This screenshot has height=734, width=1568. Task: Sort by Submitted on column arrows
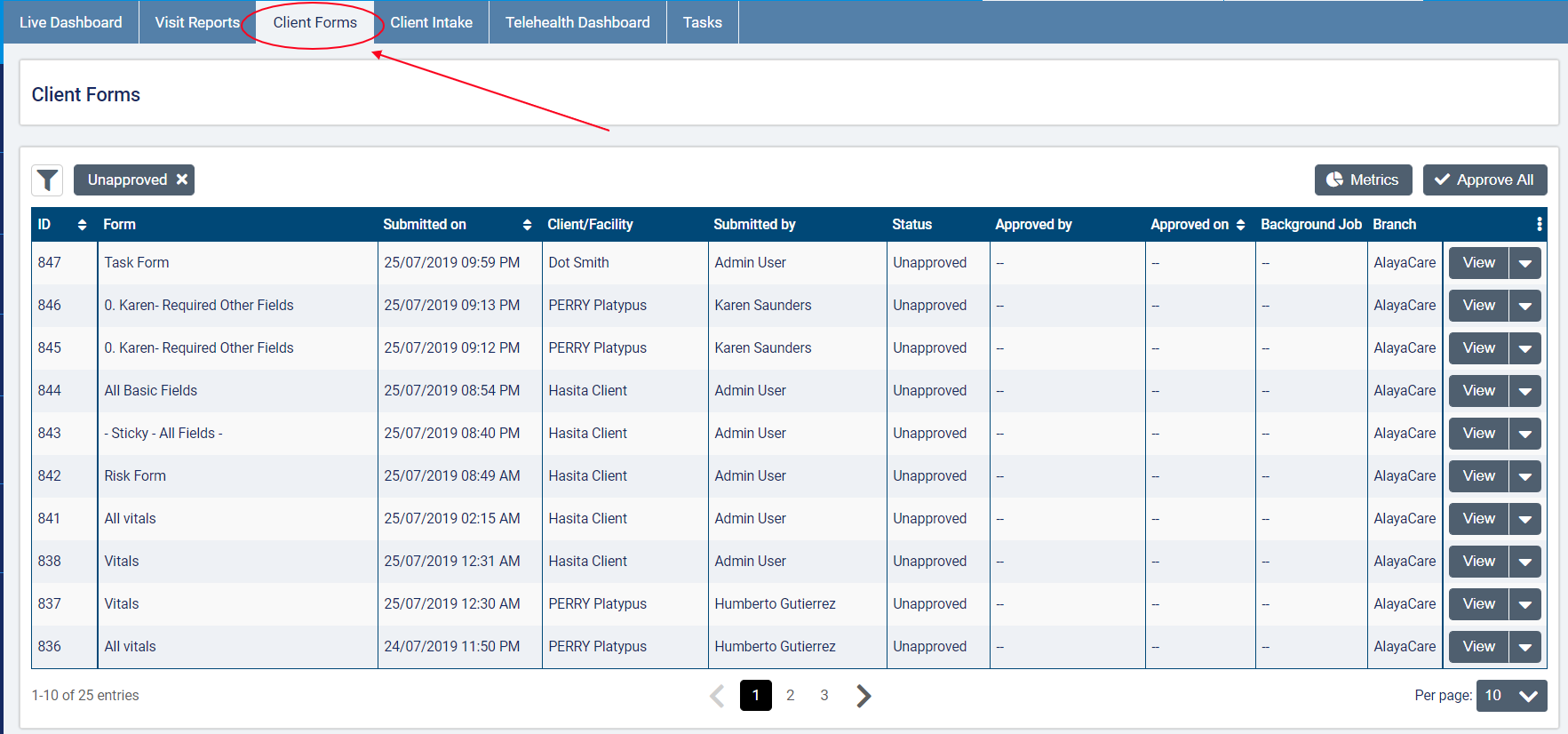point(527,225)
